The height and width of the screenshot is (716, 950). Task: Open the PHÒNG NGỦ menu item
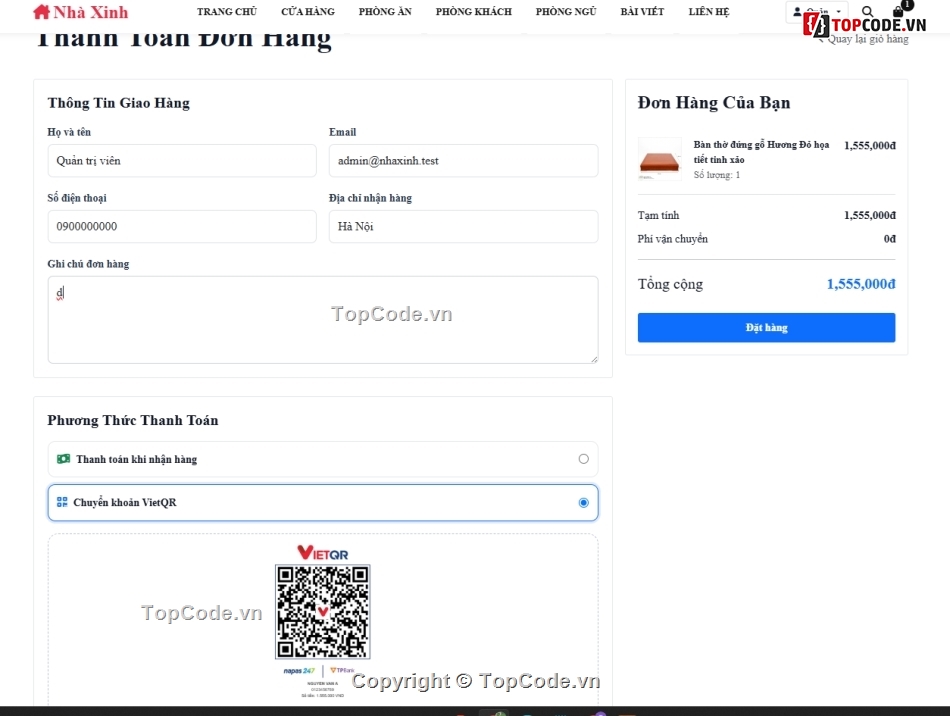coord(566,12)
